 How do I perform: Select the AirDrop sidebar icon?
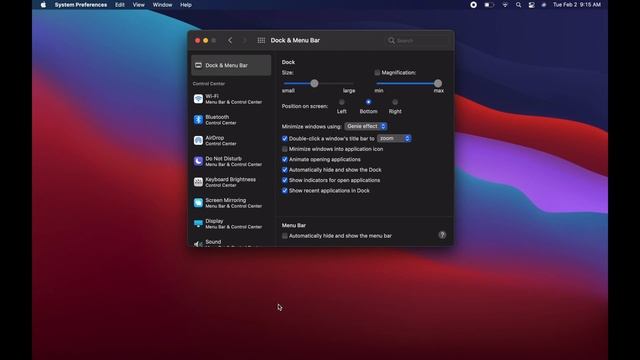198,140
